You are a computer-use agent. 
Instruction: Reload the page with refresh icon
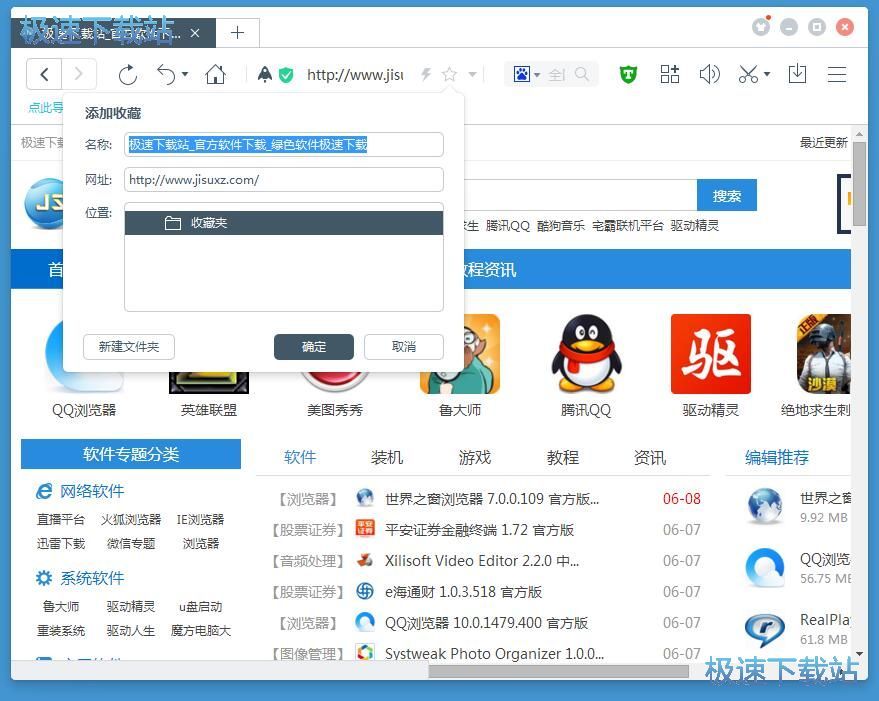coord(128,75)
